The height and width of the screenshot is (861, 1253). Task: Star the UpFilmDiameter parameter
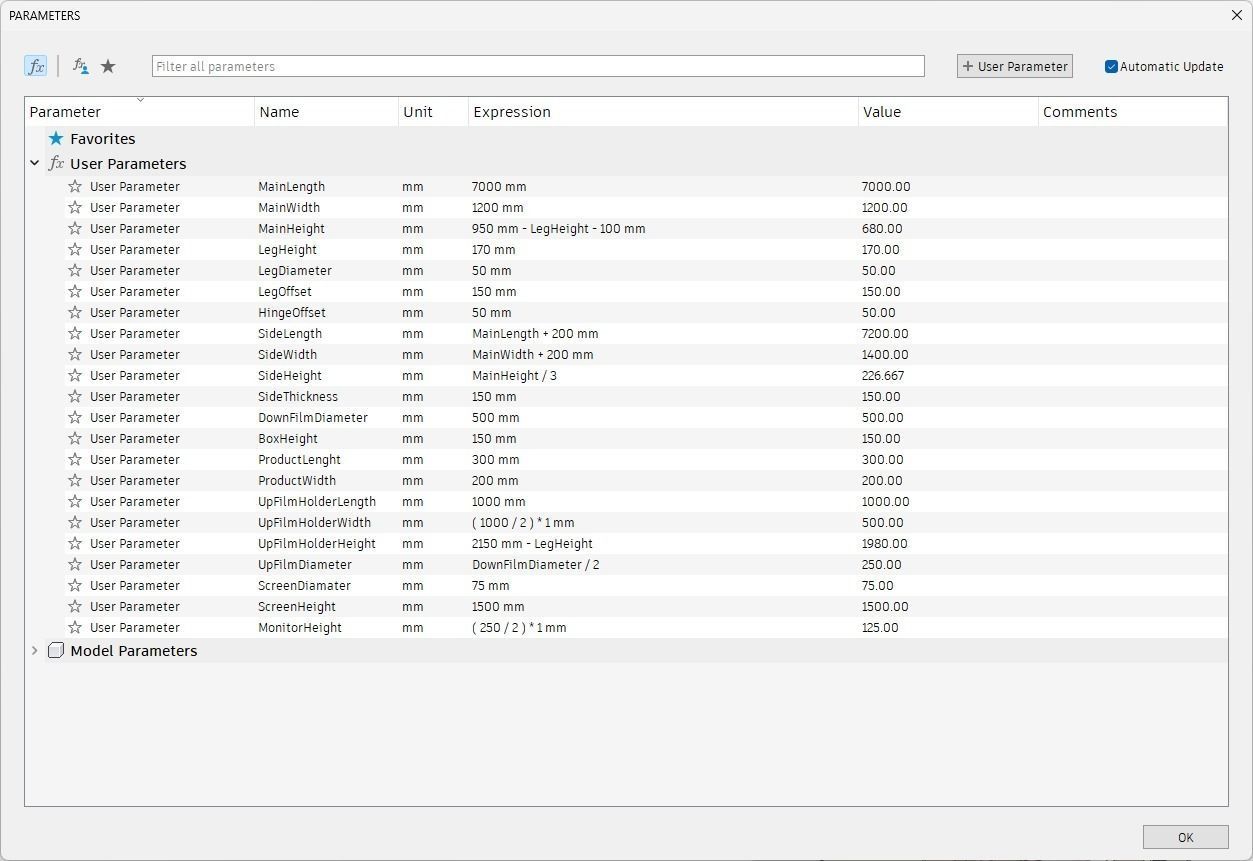pos(75,564)
